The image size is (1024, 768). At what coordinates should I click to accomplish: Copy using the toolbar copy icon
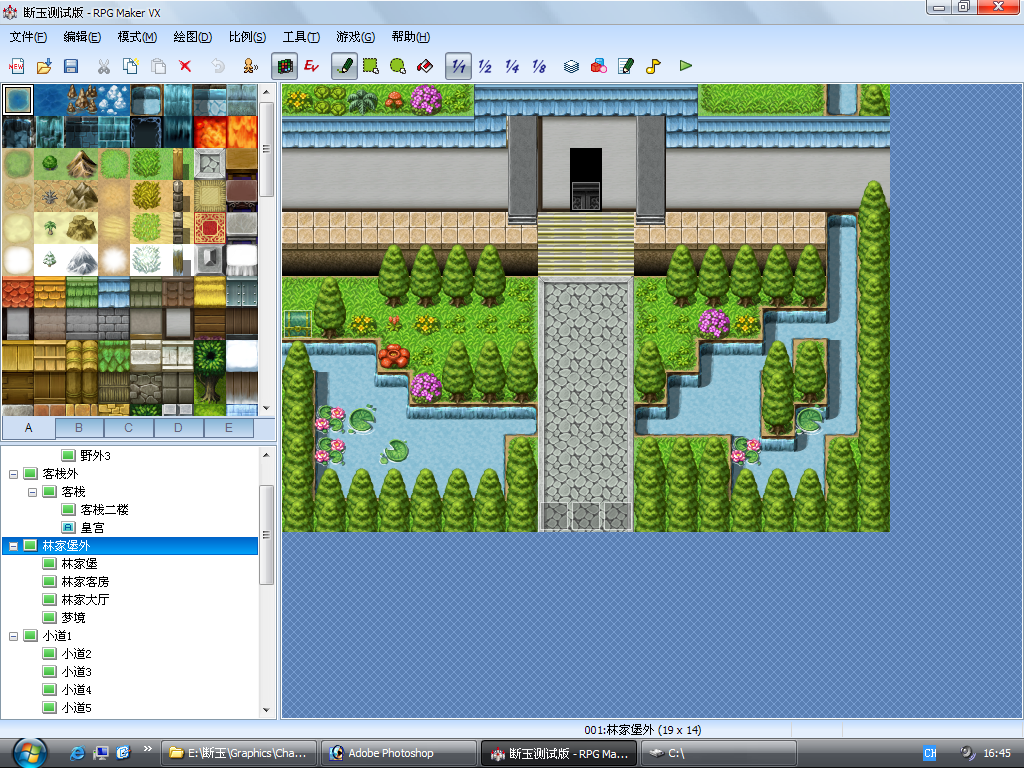(131, 66)
